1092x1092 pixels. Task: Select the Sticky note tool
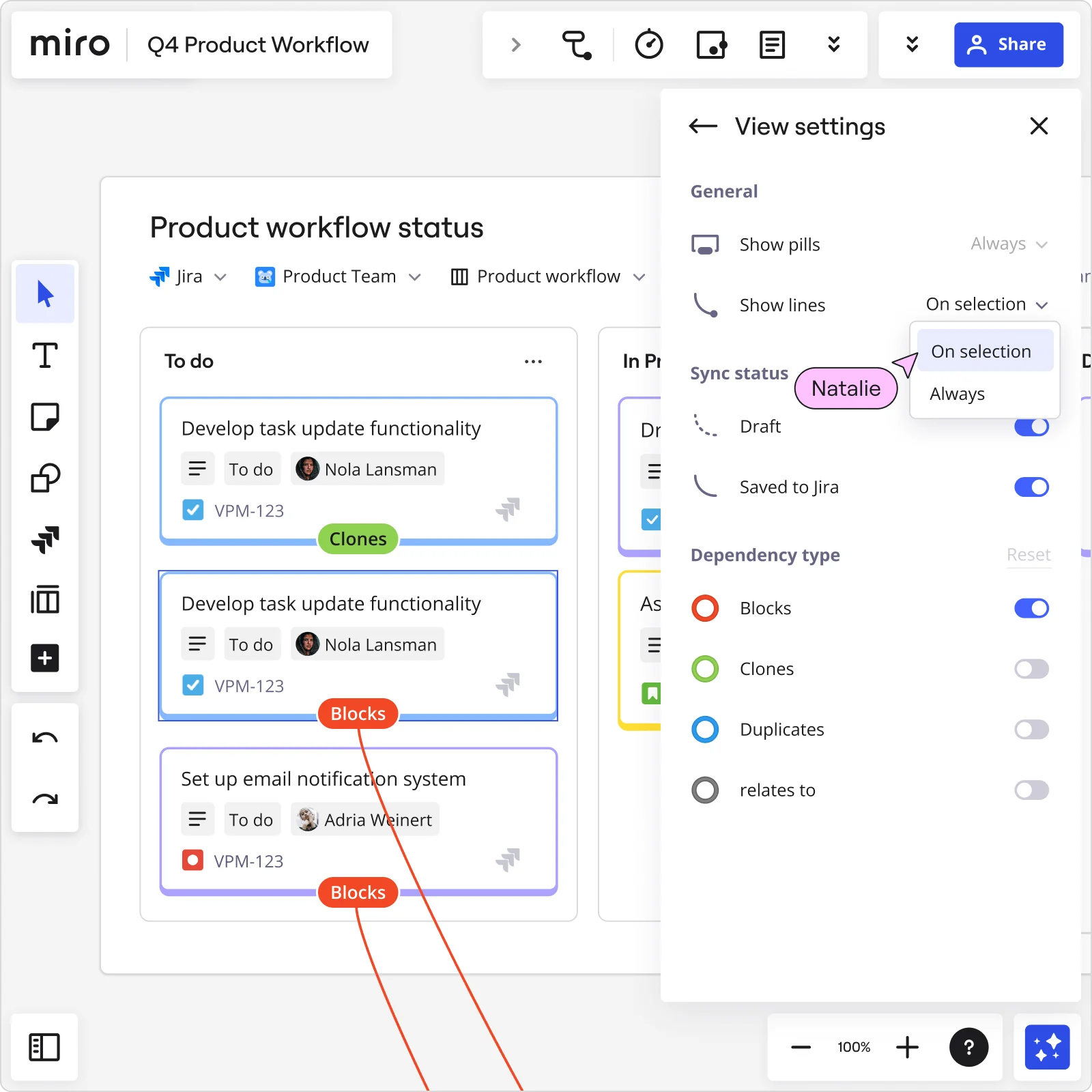coord(45,416)
